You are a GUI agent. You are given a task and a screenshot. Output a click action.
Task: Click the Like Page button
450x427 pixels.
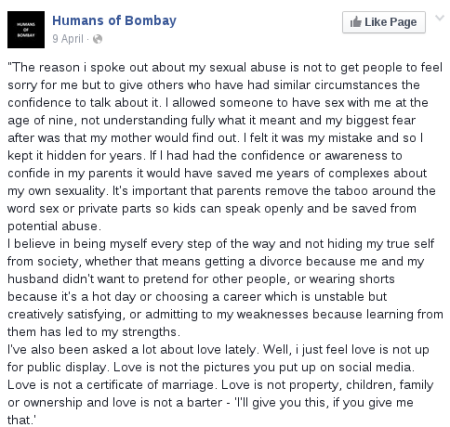384,22
